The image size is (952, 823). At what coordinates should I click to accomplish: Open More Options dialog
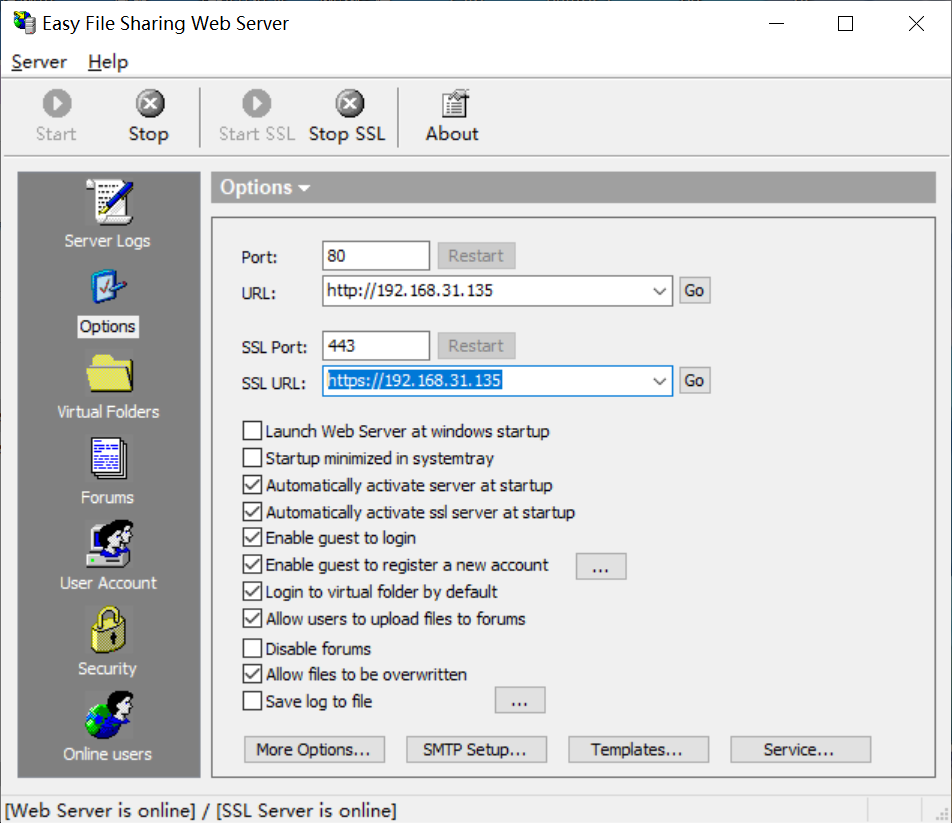314,750
